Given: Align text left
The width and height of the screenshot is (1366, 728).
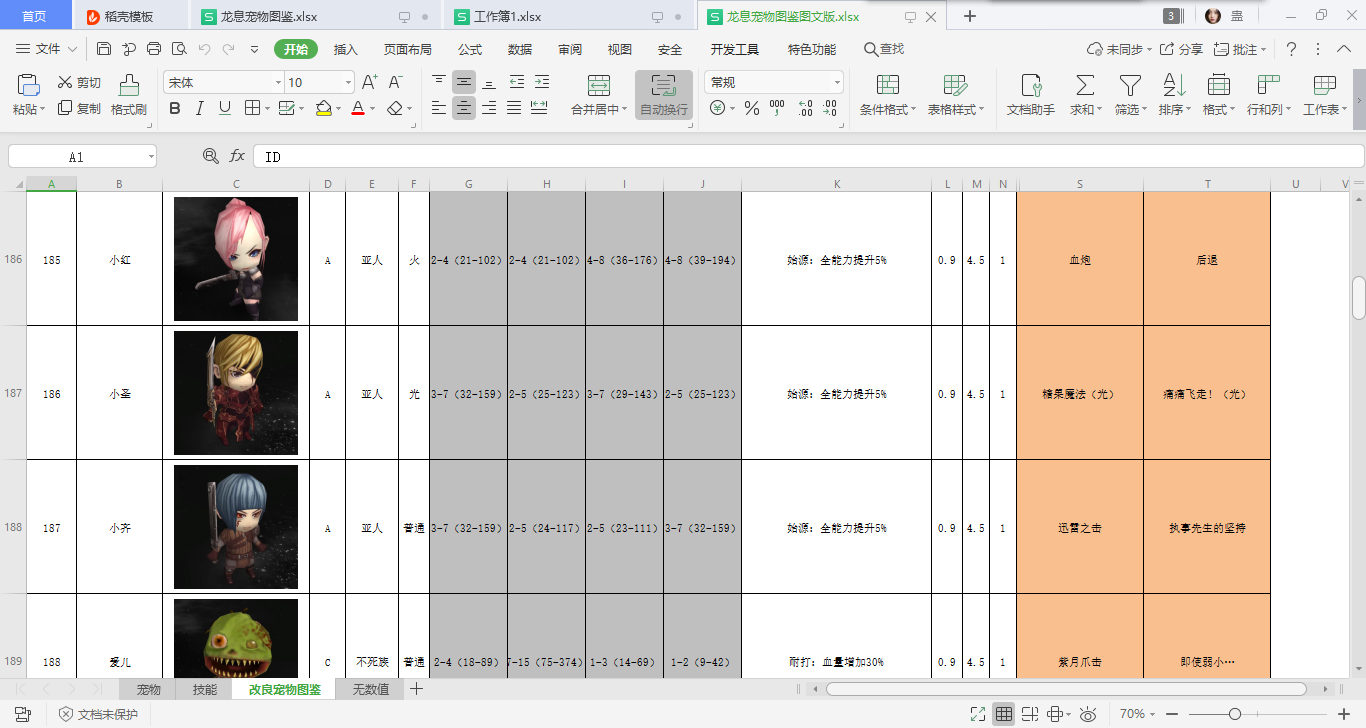Looking at the screenshot, I should coord(439,108).
